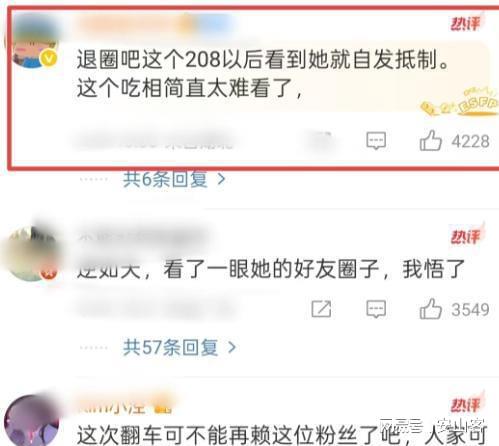Open reply bubble on the 3549-like comment
This screenshot has width=499, height=446.
(x=376, y=309)
